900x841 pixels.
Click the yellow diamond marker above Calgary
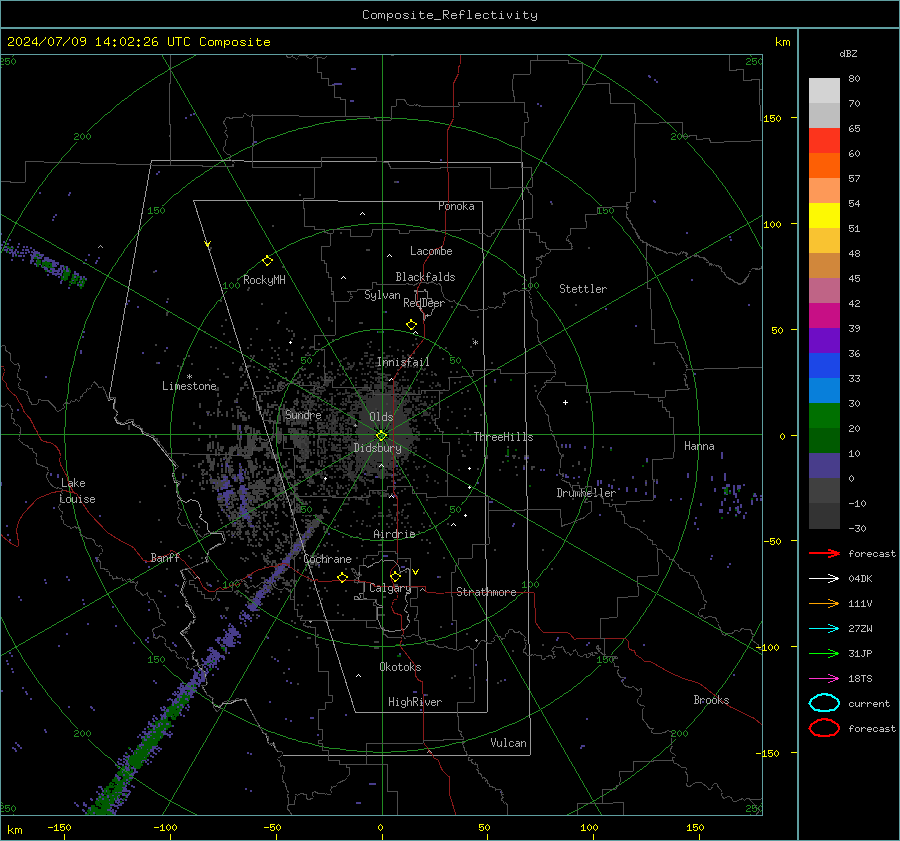point(395,576)
